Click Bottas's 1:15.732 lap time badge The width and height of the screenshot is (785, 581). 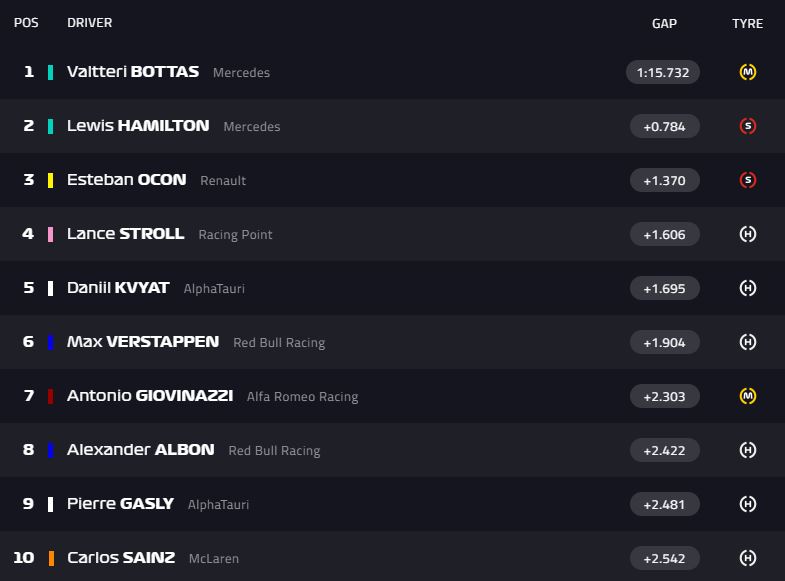[663, 72]
